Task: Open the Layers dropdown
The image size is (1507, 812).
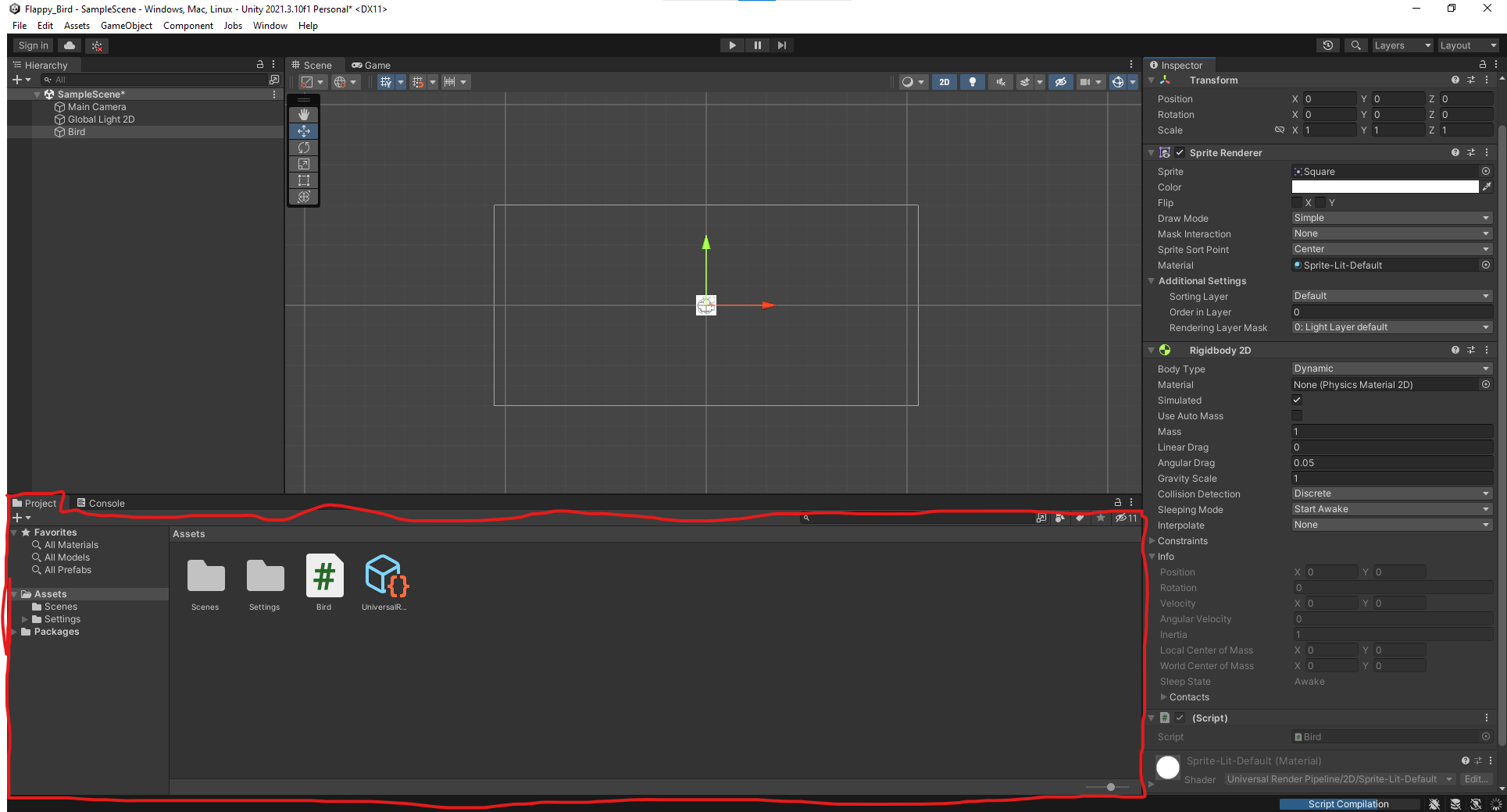Action: pyautogui.click(x=1402, y=45)
